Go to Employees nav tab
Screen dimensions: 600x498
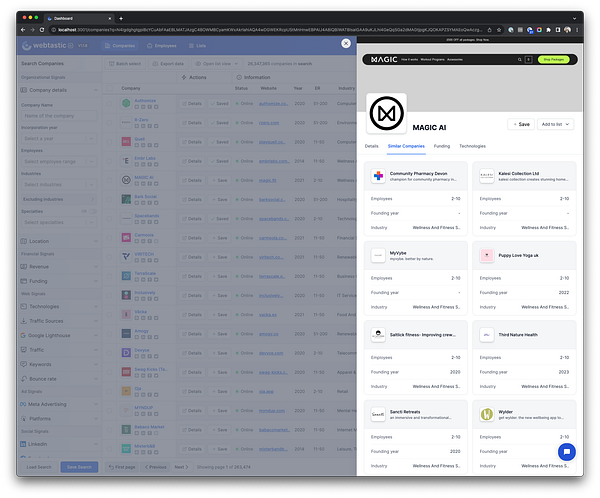pyautogui.click(x=161, y=46)
